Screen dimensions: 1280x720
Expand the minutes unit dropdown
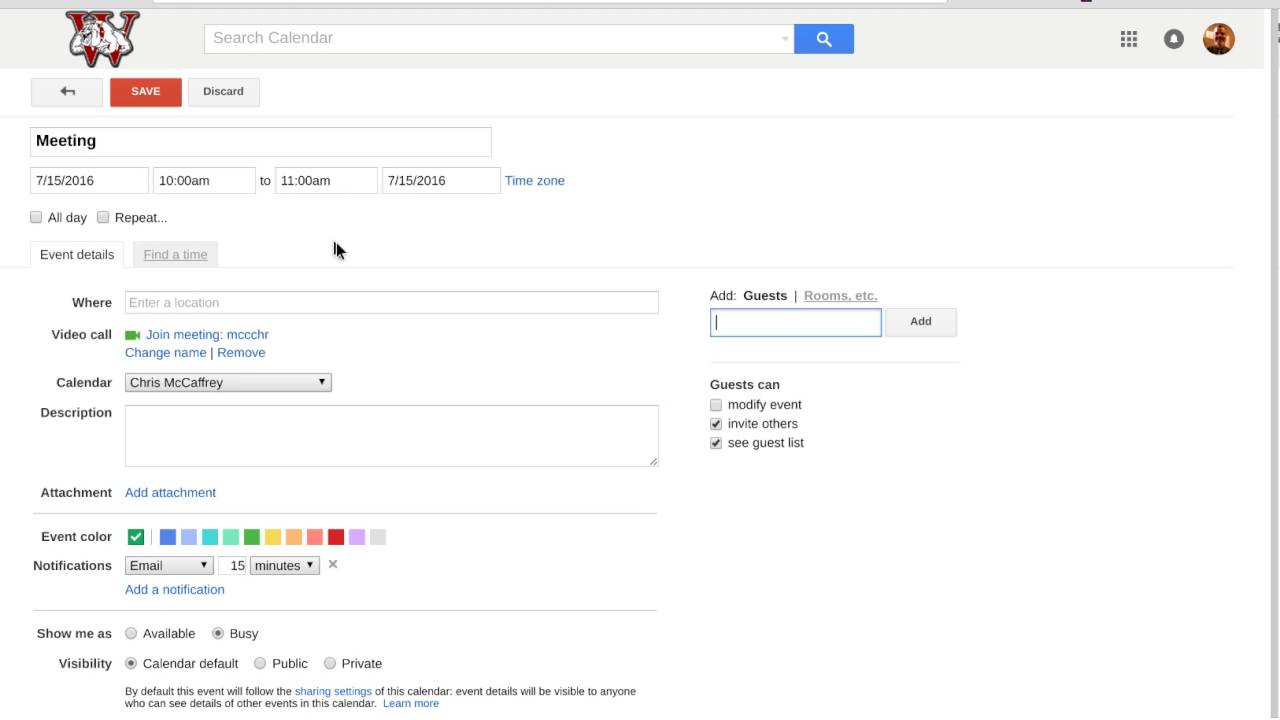(284, 565)
